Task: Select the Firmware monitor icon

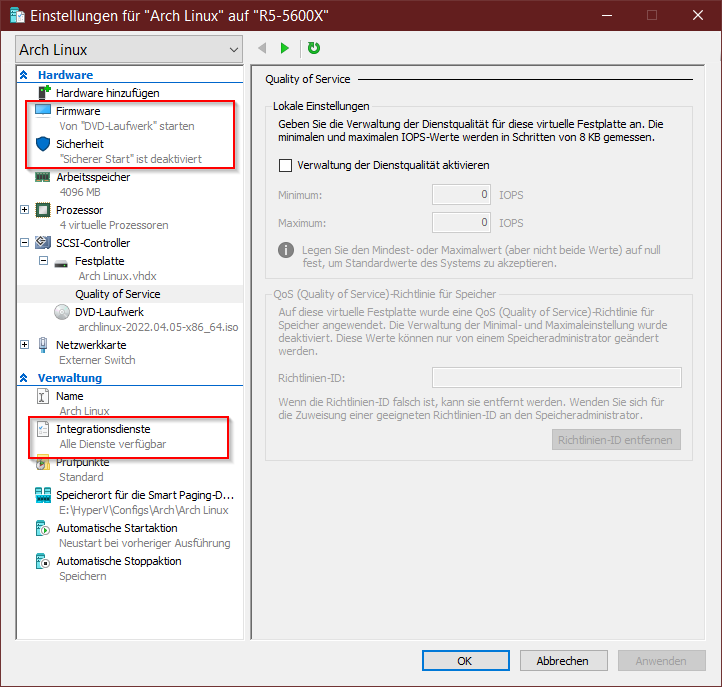Action: tap(43, 111)
